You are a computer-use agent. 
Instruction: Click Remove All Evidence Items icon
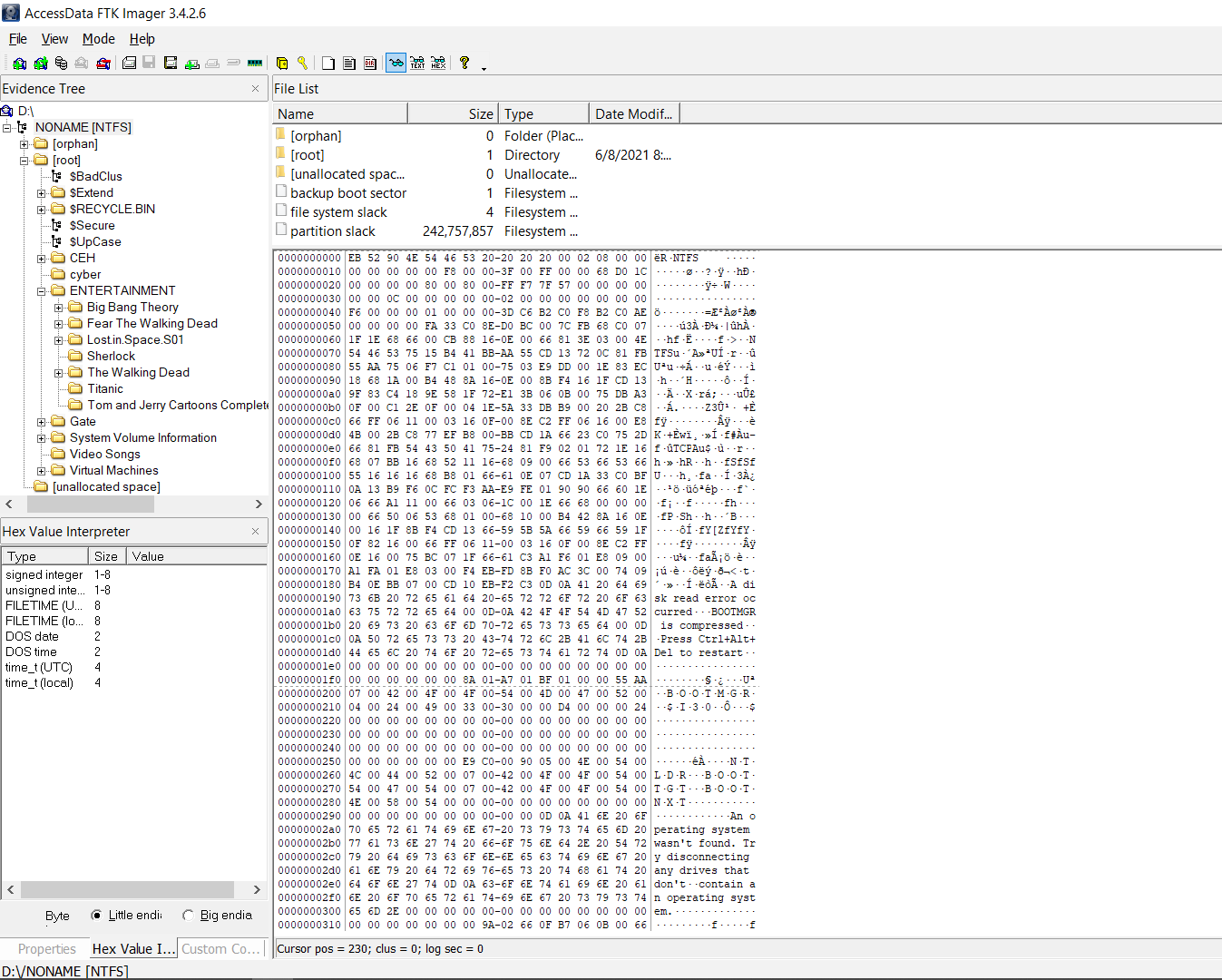[x=103, y=63]
